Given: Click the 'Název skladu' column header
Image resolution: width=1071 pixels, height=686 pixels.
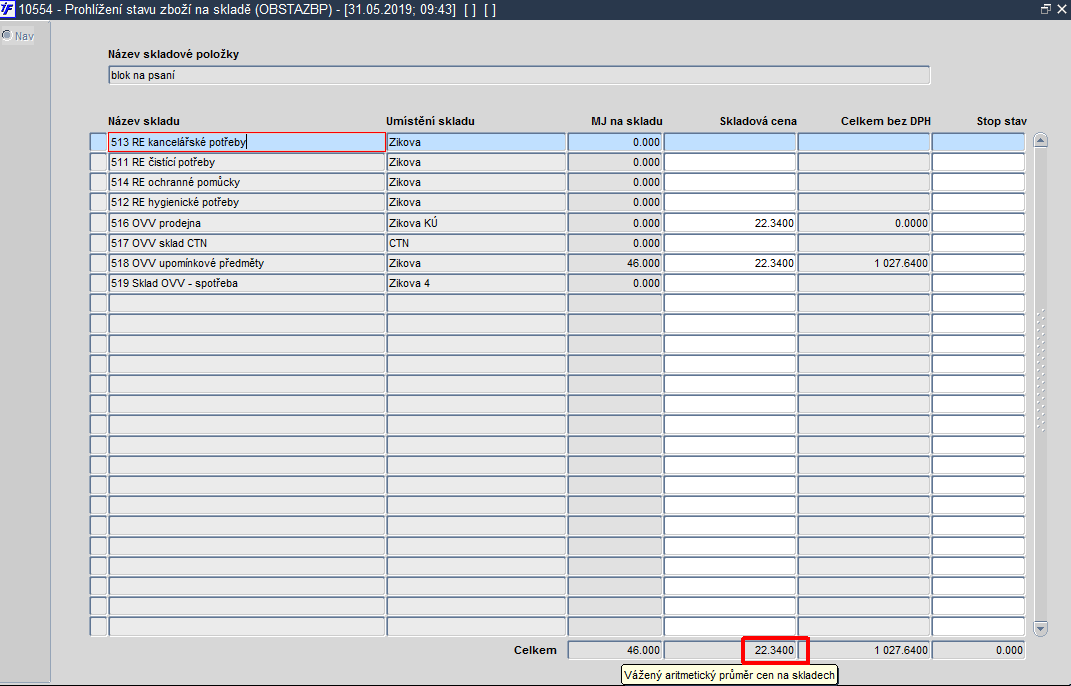Looking at the screenshot, I should click(143, 121).
